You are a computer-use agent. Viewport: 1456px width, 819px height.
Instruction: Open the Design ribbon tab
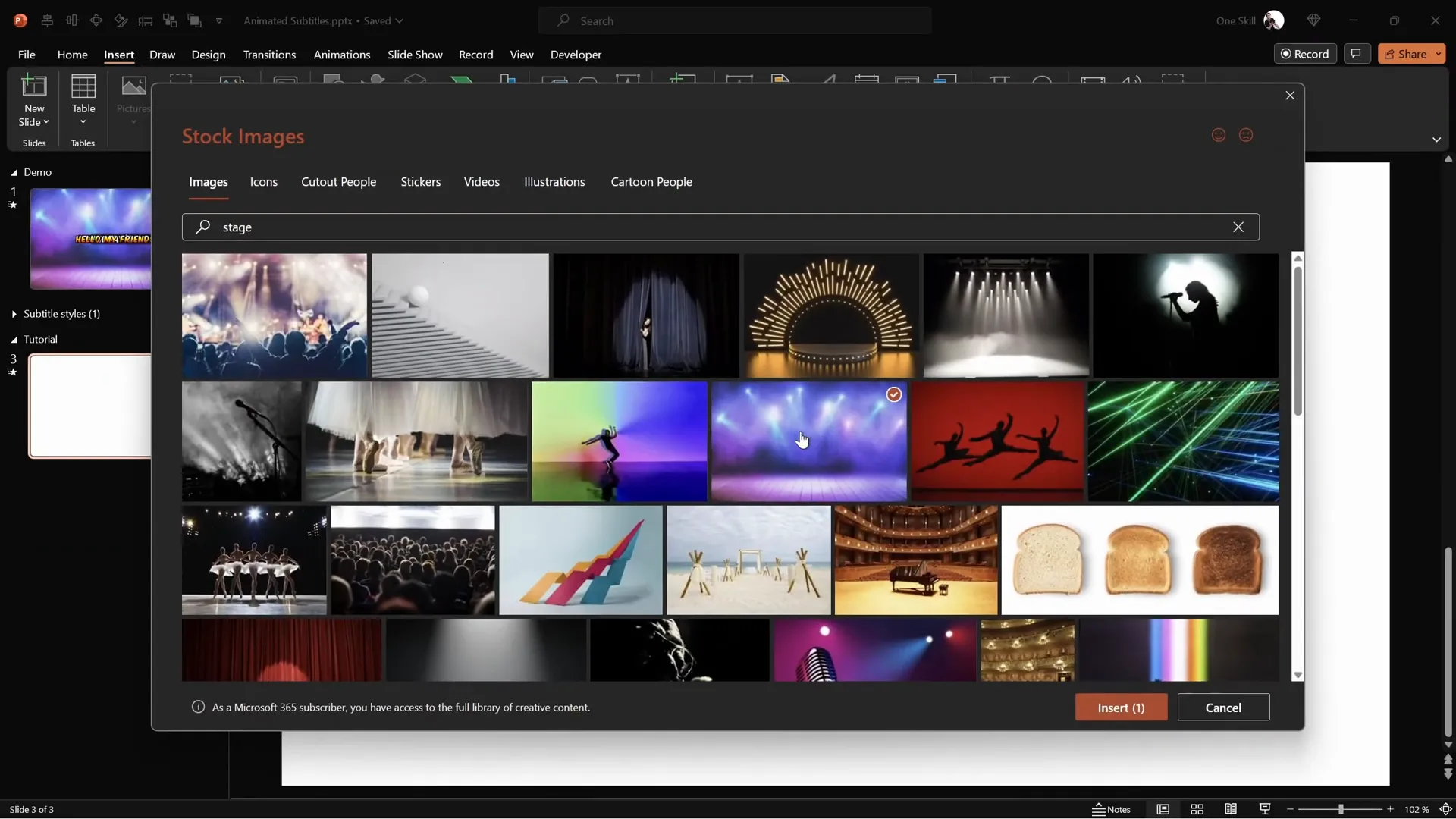tap(209, 55)
